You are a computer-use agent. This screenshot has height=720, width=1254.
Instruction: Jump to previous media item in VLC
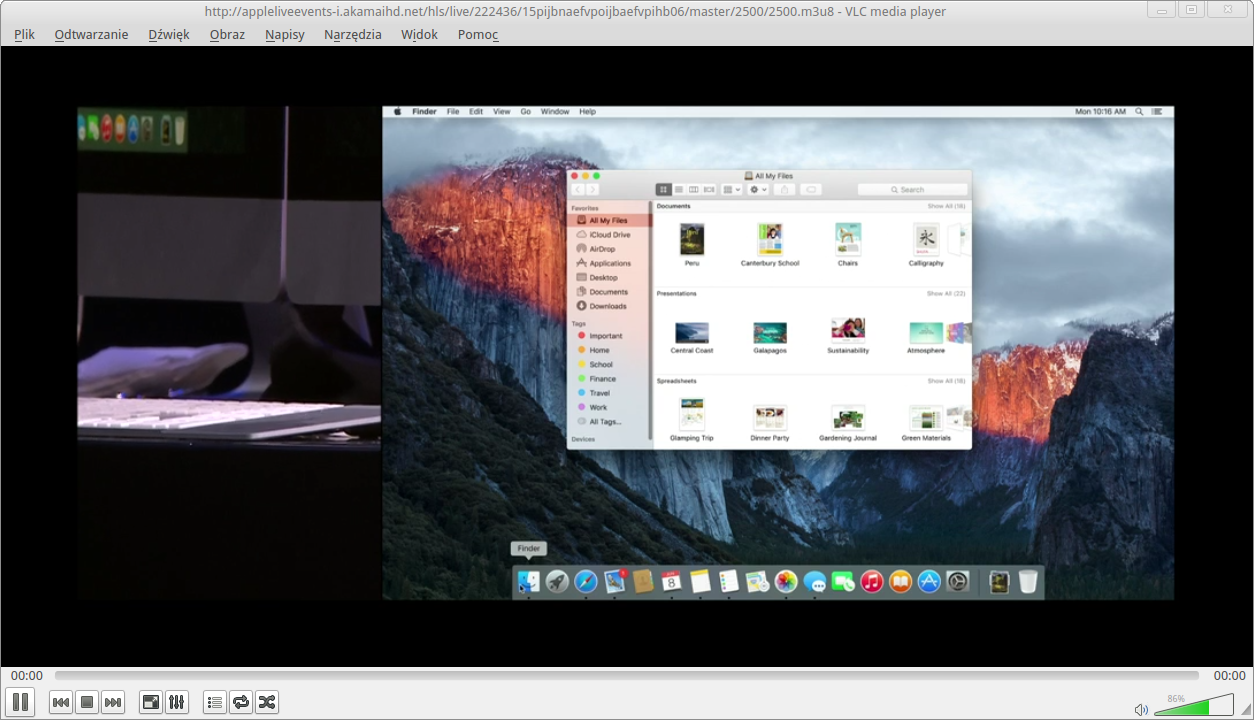61,702
